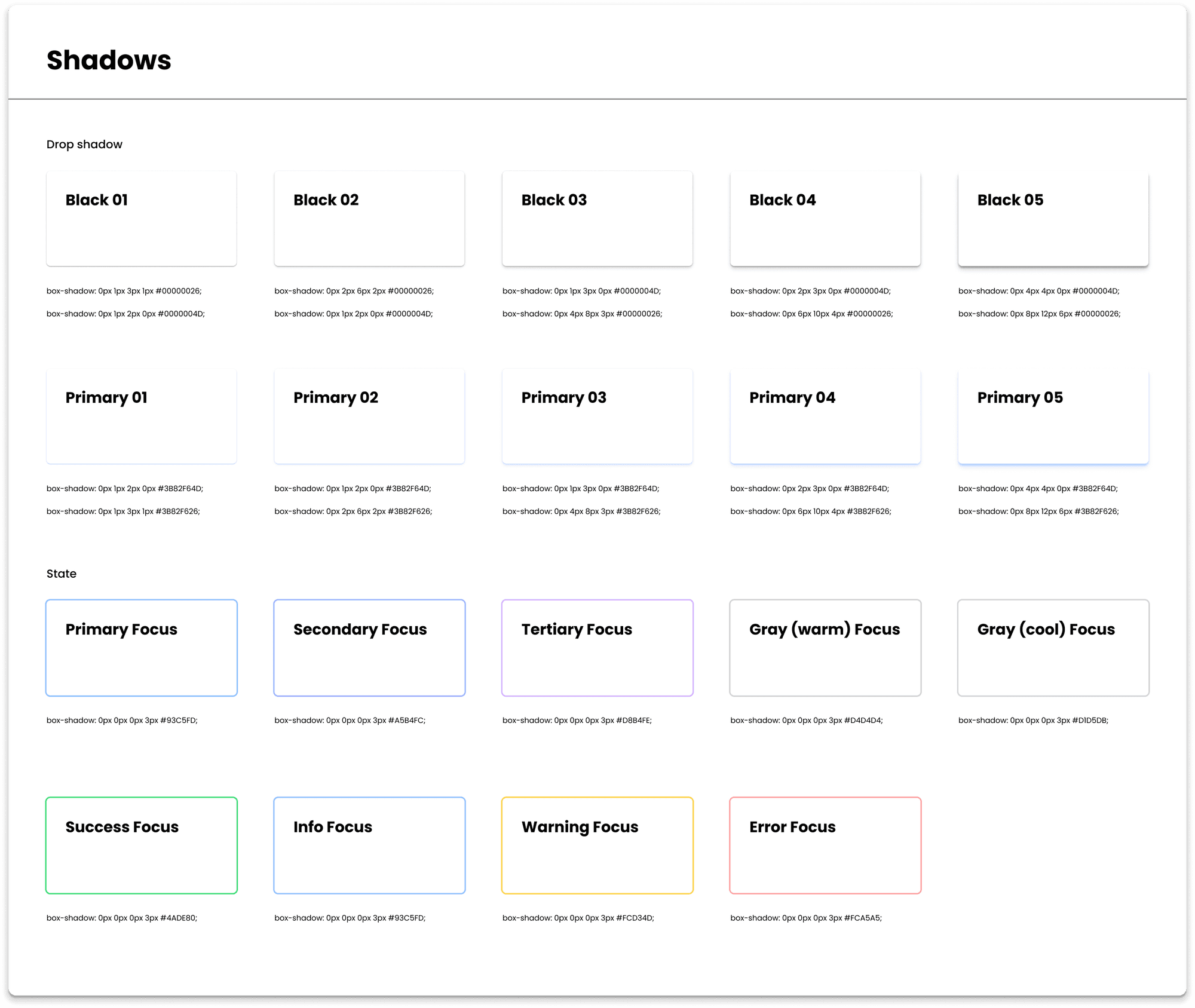Click the Drop shadow section label
The image size is (1195, 1008).
point(84,145)
